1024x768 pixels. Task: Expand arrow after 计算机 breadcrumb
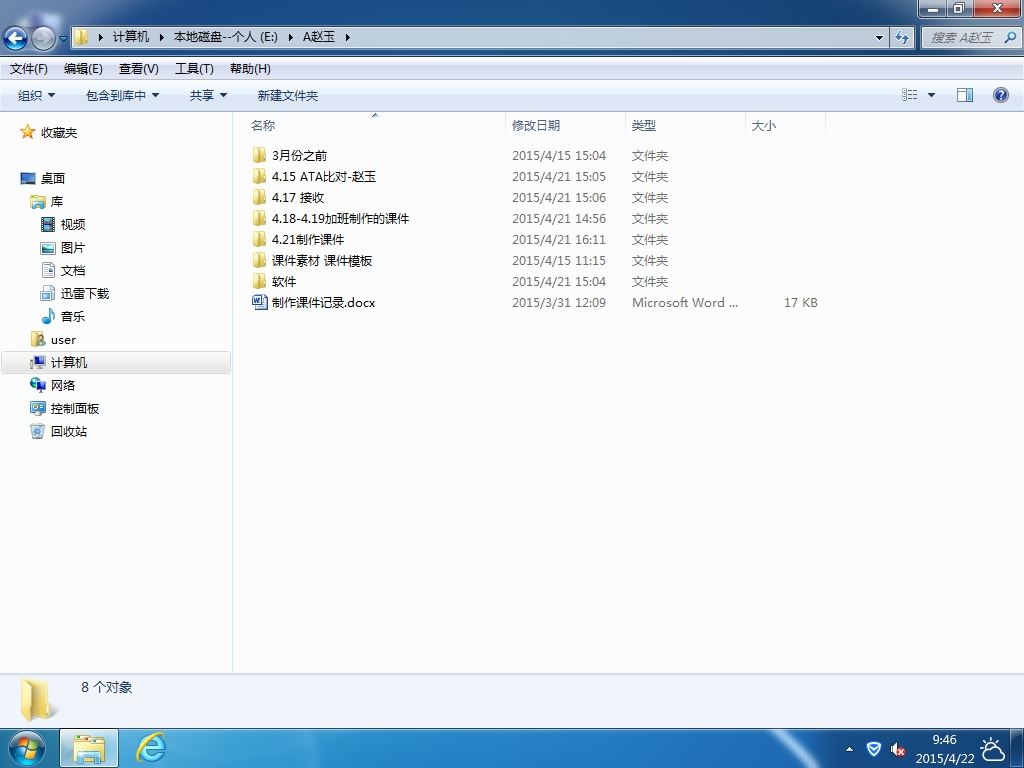pos(161,37)
